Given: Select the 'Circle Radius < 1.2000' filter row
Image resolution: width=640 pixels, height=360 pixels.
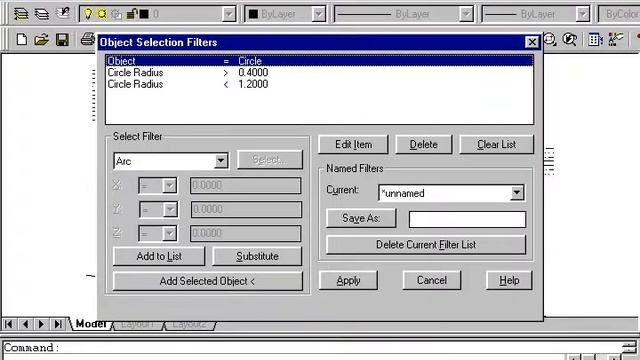Looking at the screenshot, I should click(319, 84).
